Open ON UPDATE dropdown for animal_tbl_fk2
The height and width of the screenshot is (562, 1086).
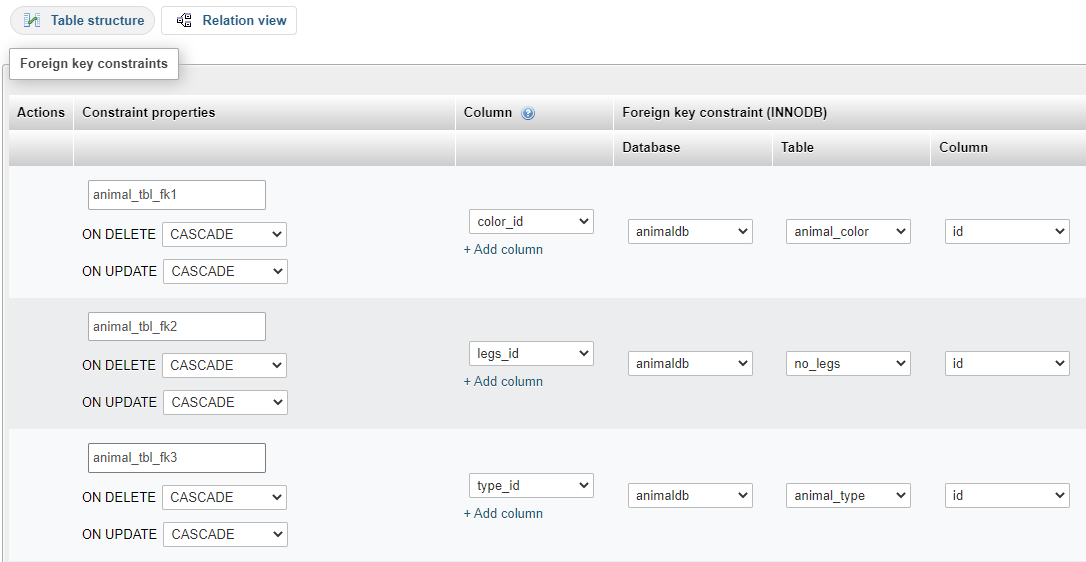pyautogui.click(x=225, y=402)
